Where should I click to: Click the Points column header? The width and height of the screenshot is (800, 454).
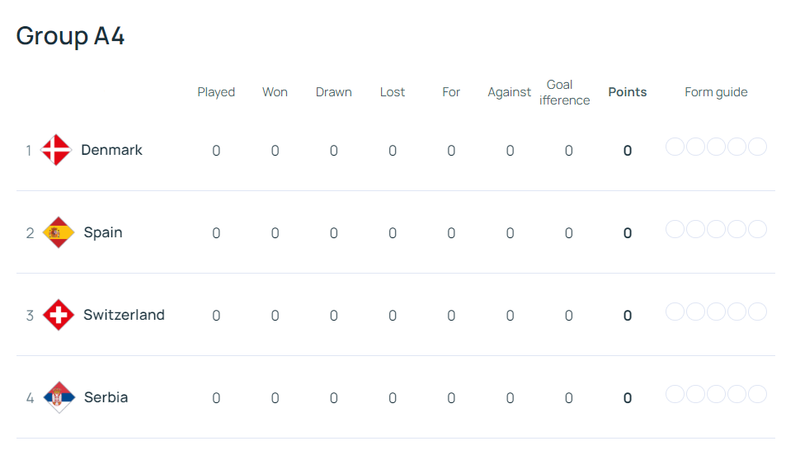(627, 92)
